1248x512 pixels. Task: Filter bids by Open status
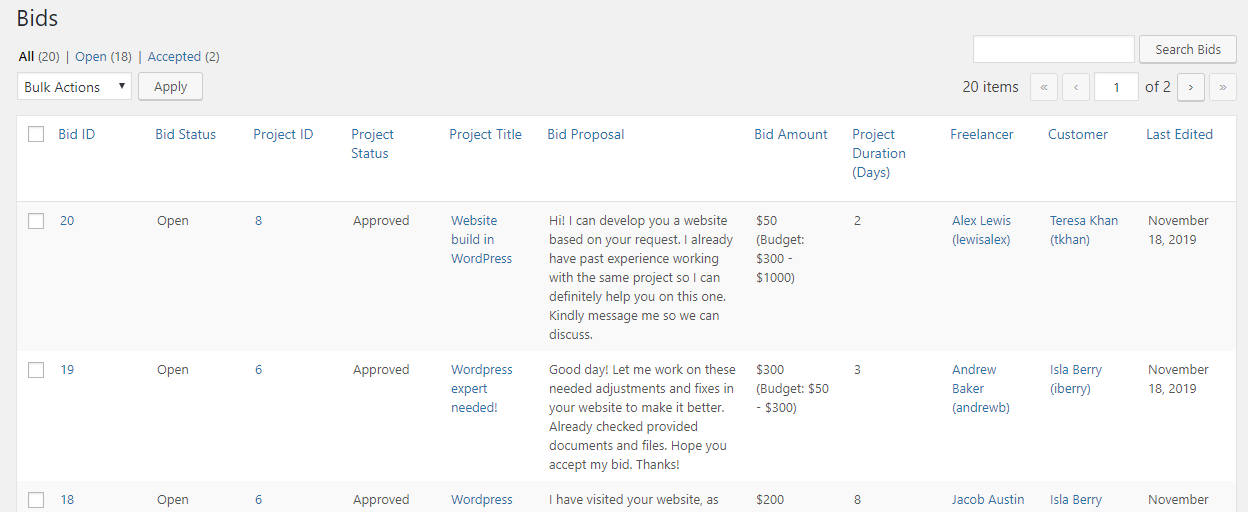coord(90,57)
